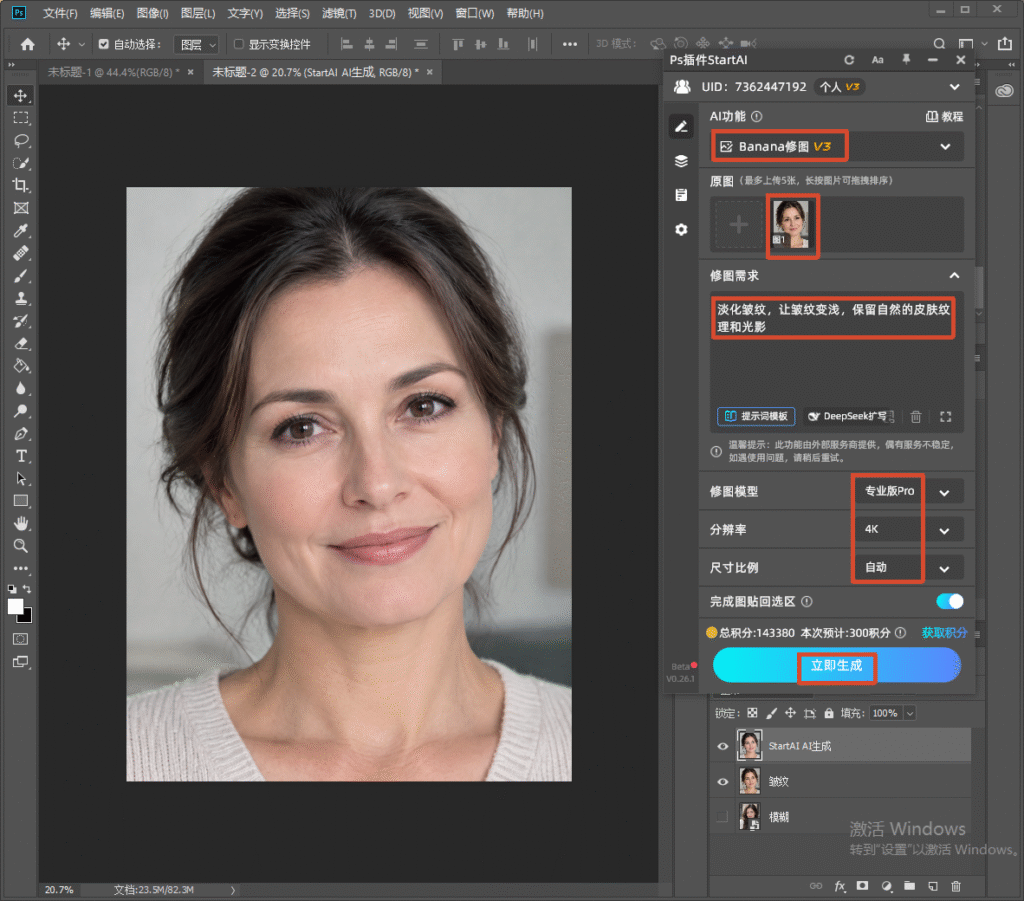Show the 模糊 layer
This screenshot has width=1024, height=901.
tap(722, 817)
